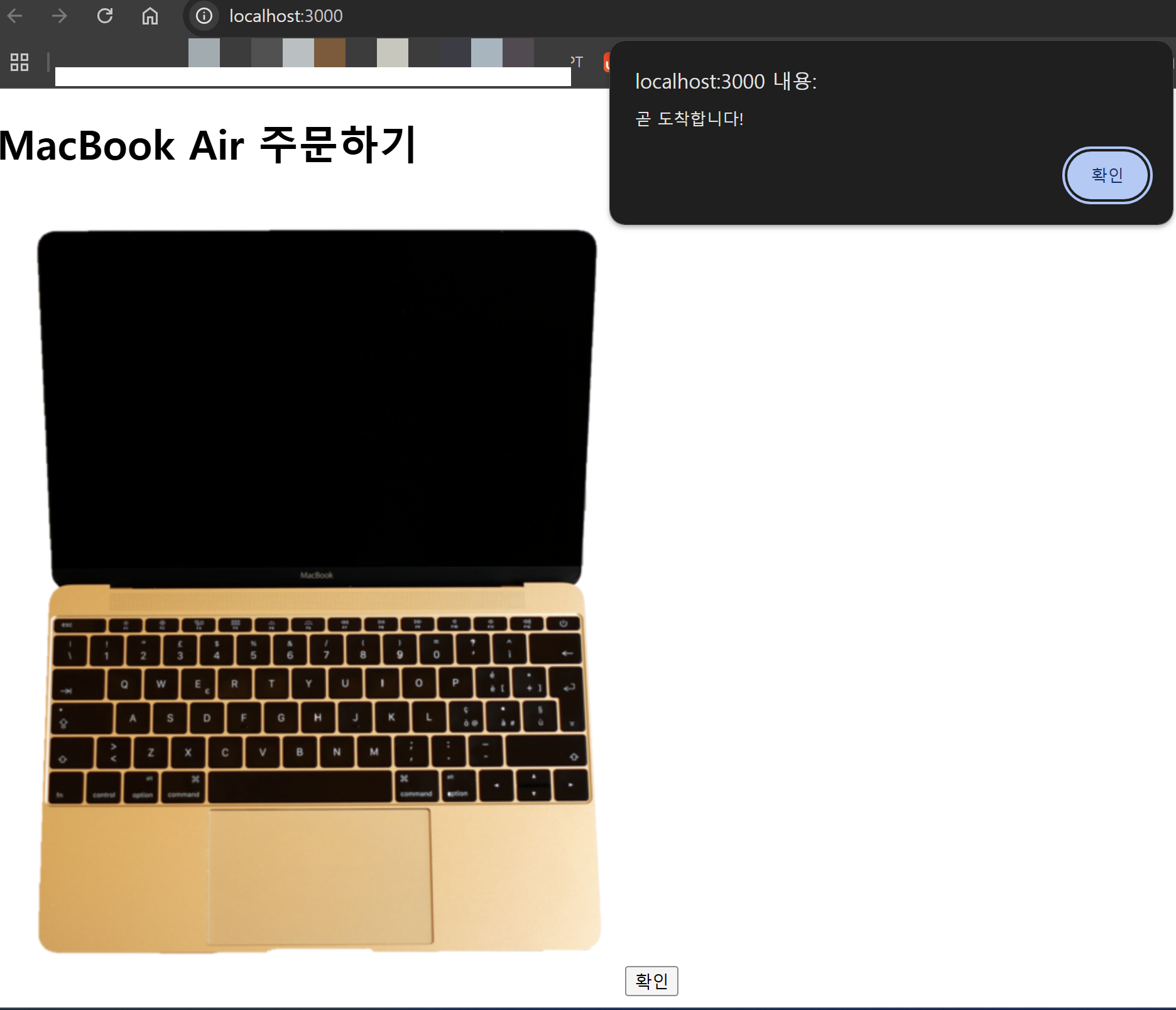View site information icon in address bar

[204, 16]
